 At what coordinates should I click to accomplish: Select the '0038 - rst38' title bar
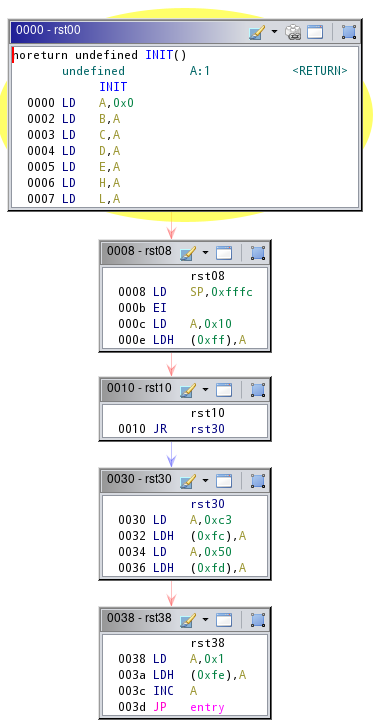point(185,620)
